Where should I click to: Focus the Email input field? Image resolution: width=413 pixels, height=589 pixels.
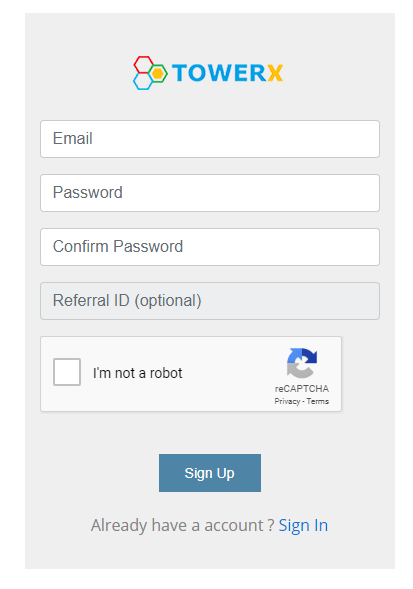[x=210, y=139]
